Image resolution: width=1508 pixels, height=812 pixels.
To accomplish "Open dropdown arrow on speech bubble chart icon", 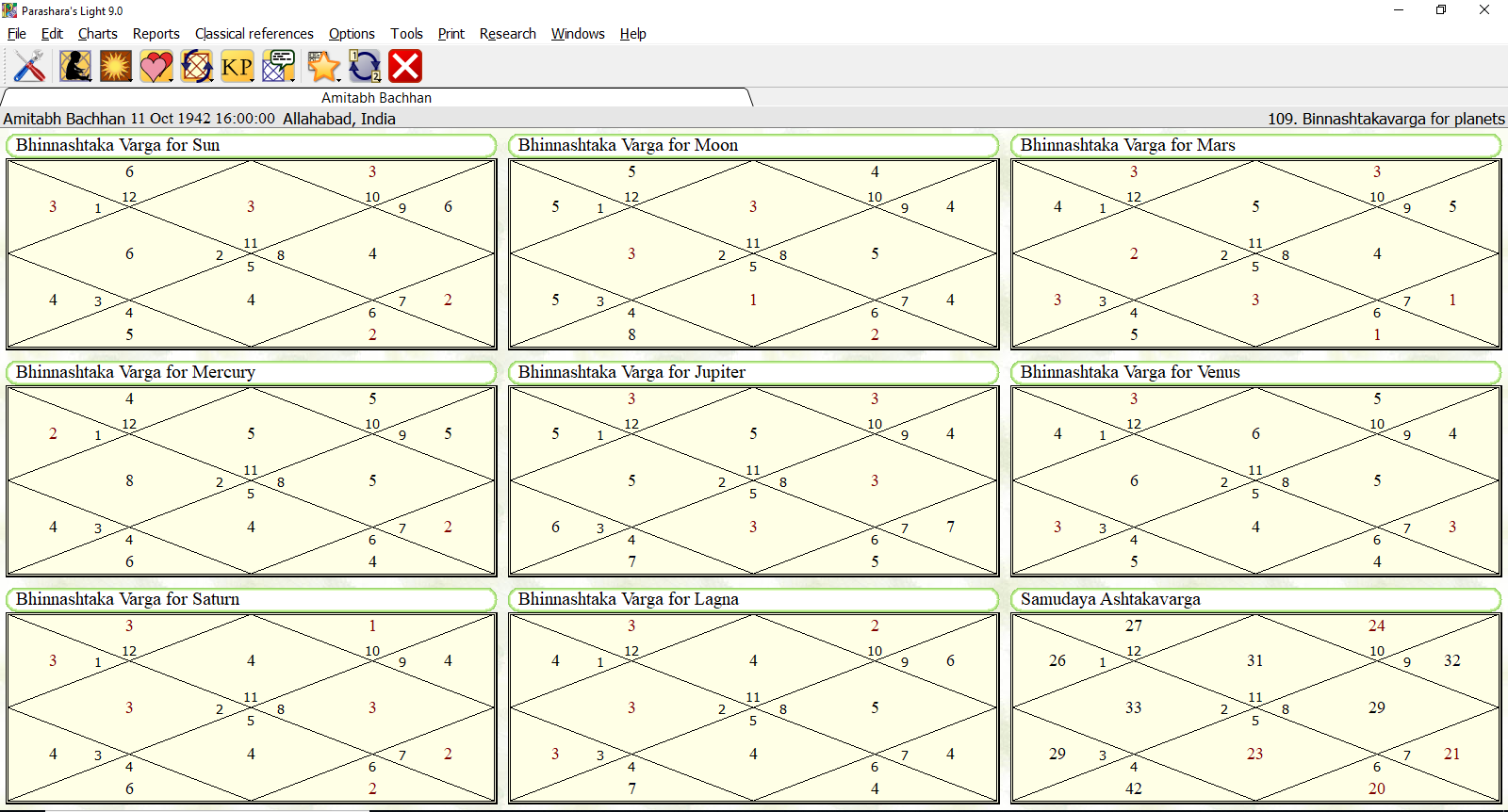I will pos(293,78).
